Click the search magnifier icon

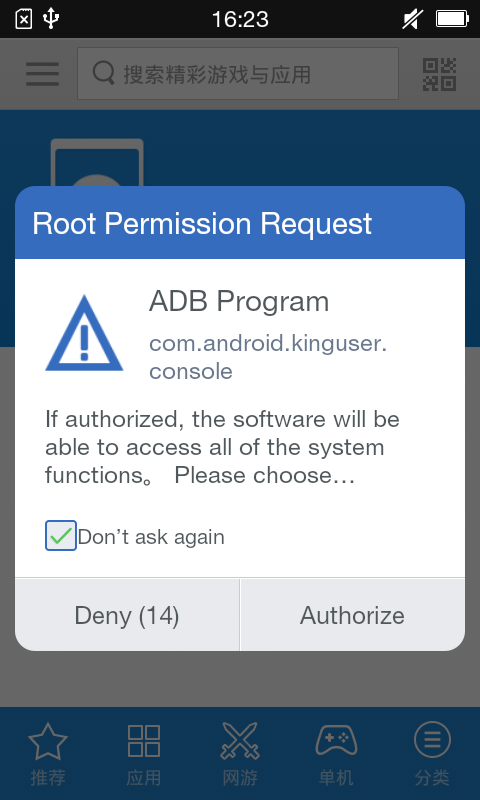104,73
